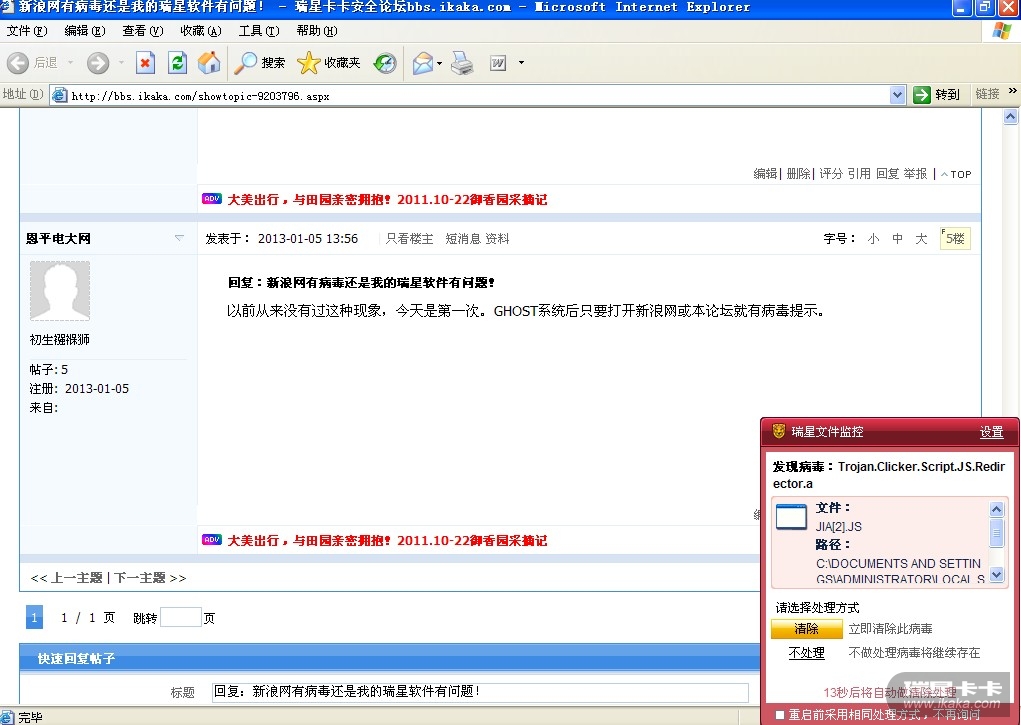Click the page icon in address bar

[x=59, y=95]
